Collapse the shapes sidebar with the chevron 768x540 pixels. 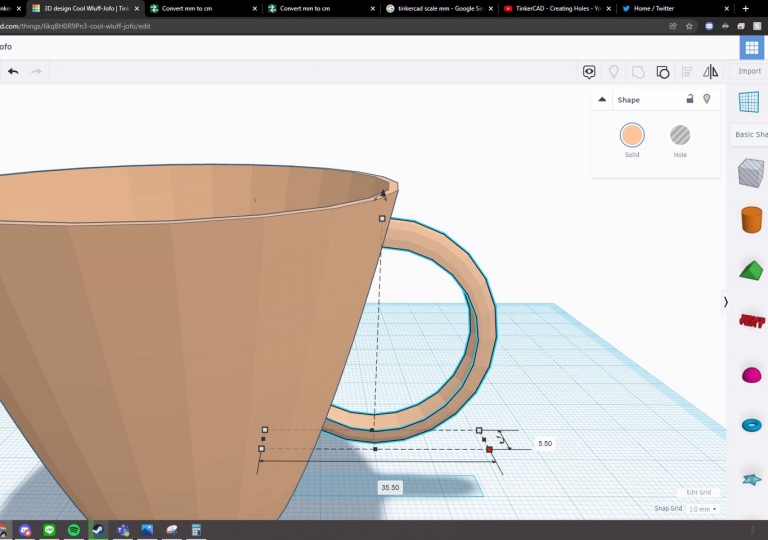725,302
